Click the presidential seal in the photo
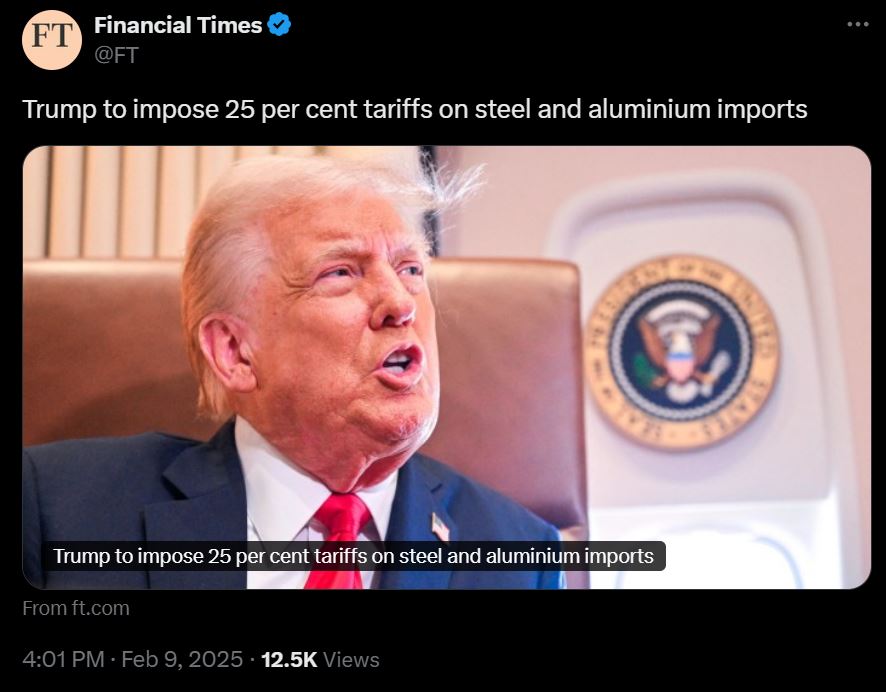The width and height of the screenshot is (886, 692). (682, 352)
